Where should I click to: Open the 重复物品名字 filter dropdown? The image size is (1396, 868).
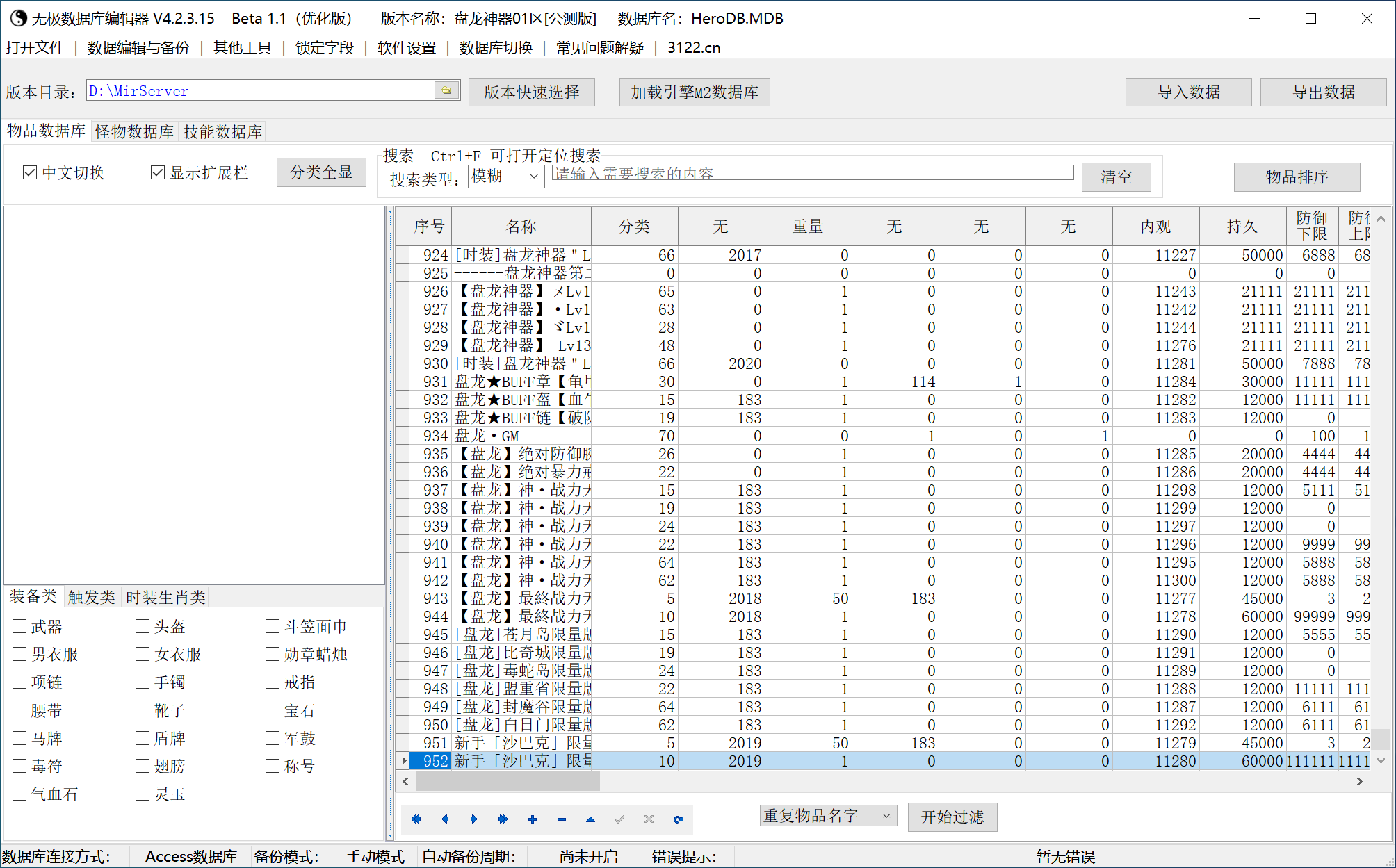pyautogui.click(x=828, y=816)
